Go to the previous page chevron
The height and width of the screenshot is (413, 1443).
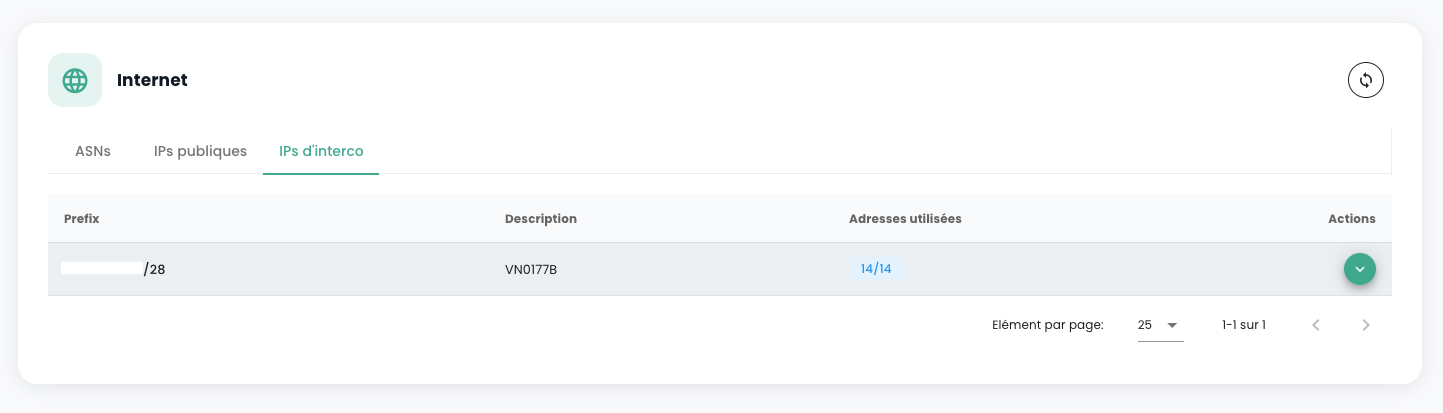[x=1316, y=325]
